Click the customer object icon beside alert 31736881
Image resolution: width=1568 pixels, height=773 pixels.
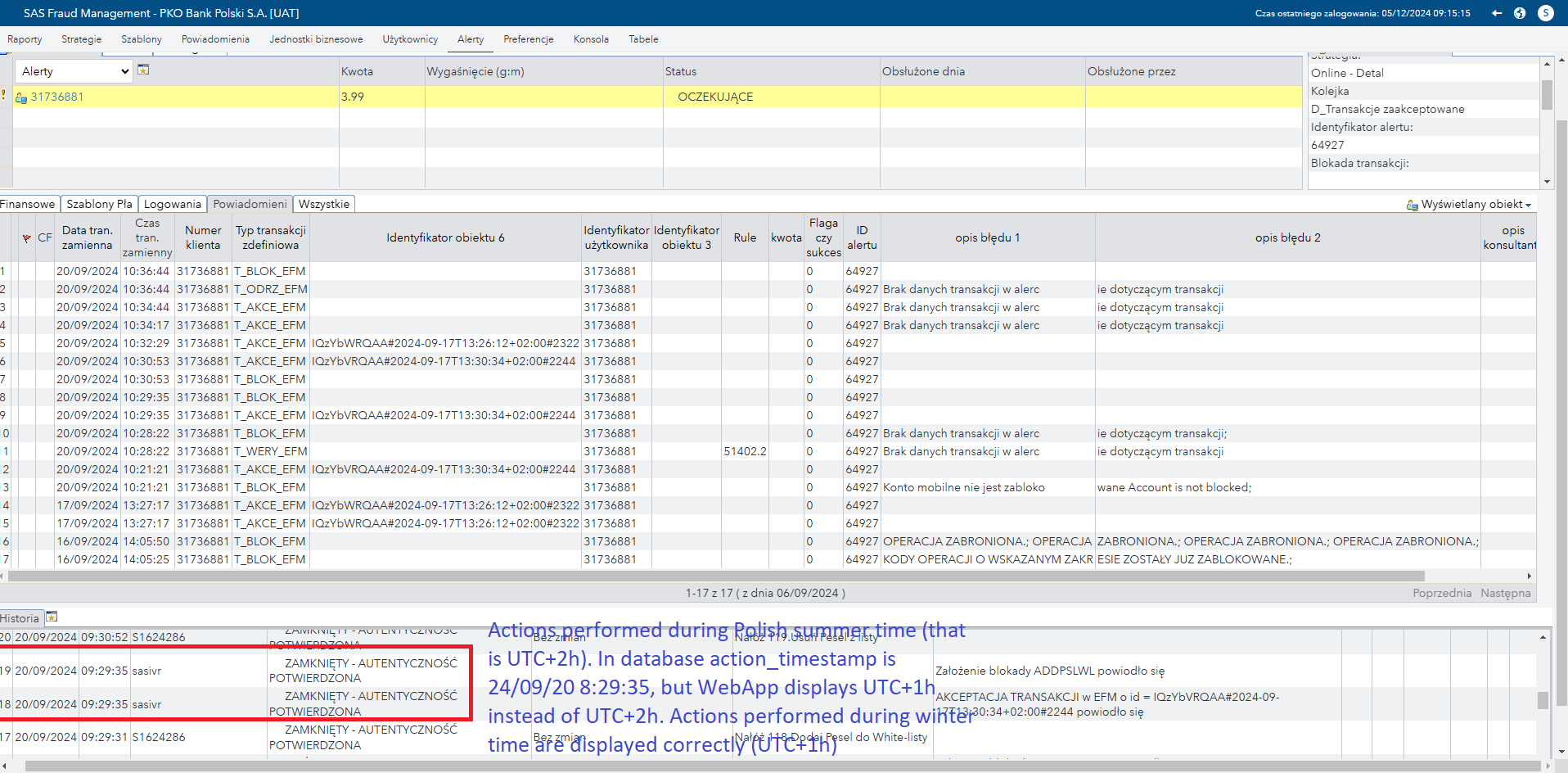[21, 97]
